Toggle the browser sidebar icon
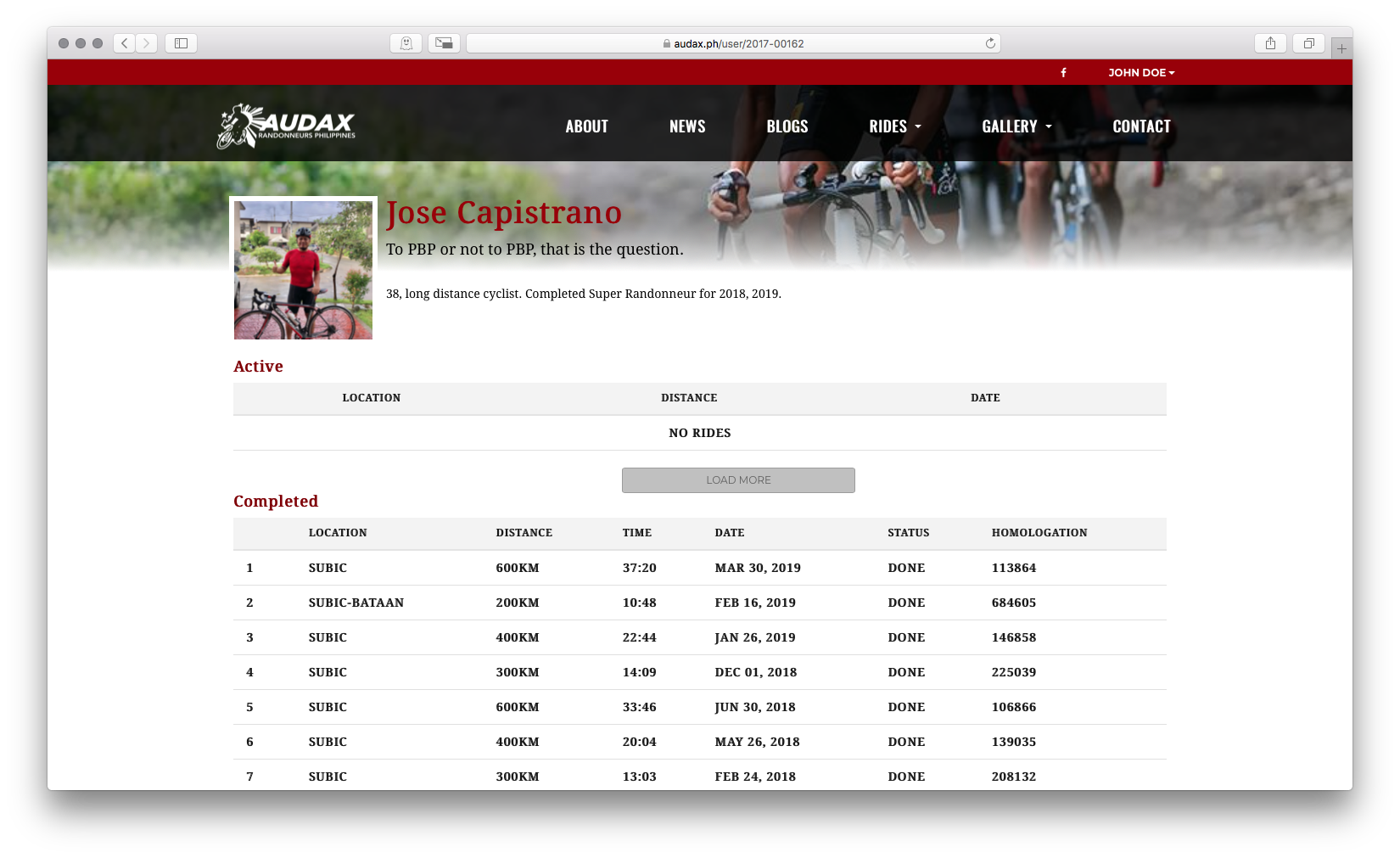This screenshot has height=858, width=1400. [x=181, y=42]
